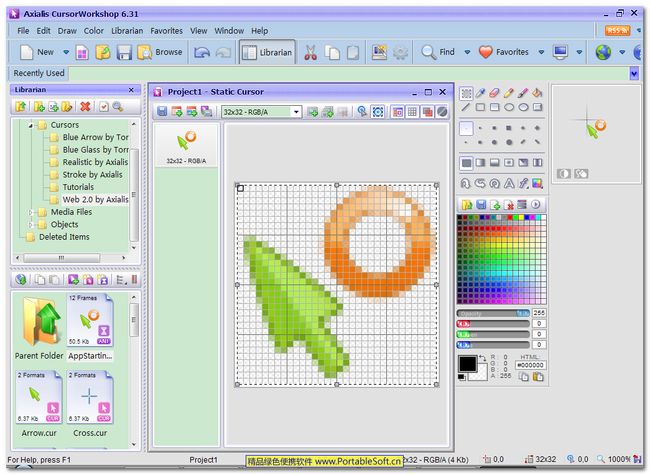Viewport: 650px width, 475px height.
Task: Collapse the Cursors tree folder
Action: 30,125
